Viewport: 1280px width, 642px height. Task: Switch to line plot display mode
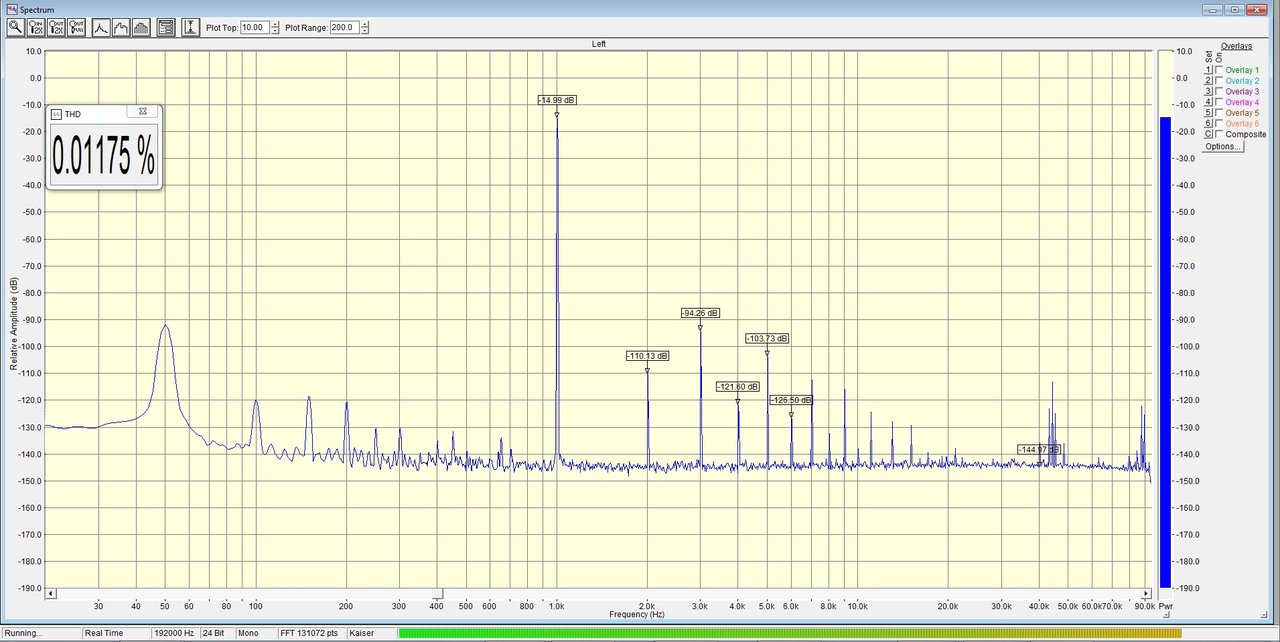click(101, 28)
